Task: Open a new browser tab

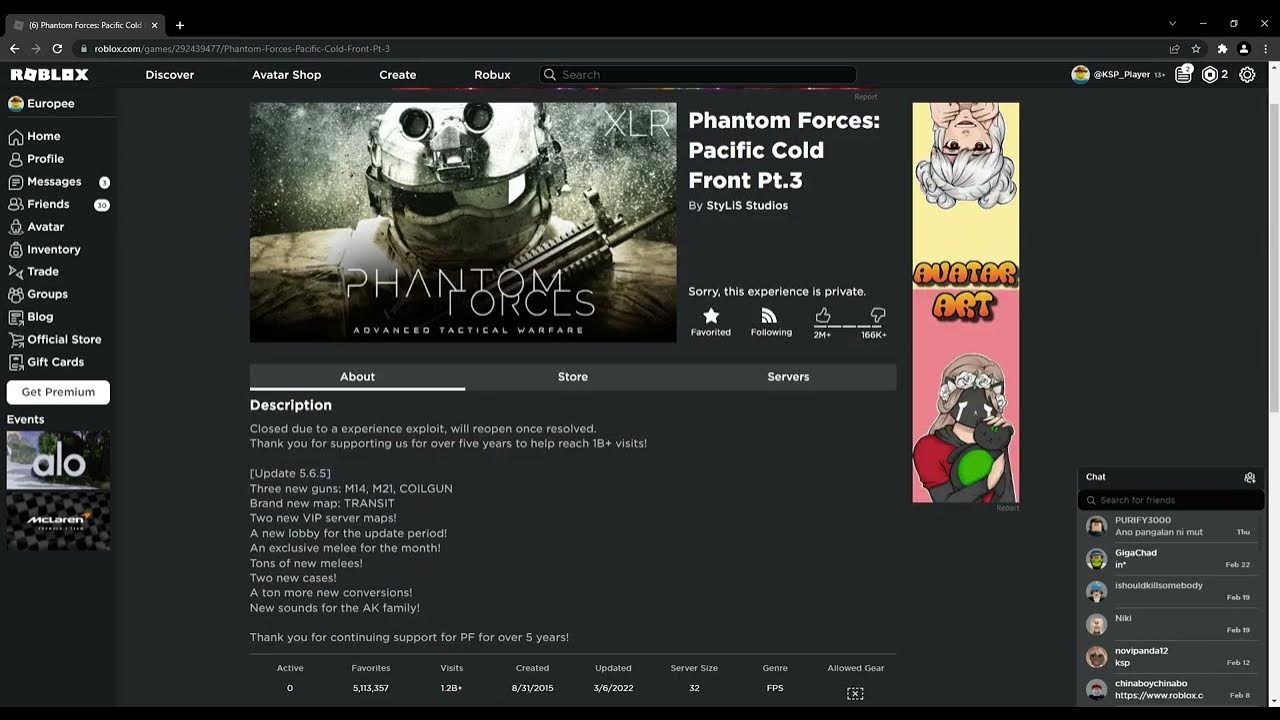Action: click(x=180, y=25)
